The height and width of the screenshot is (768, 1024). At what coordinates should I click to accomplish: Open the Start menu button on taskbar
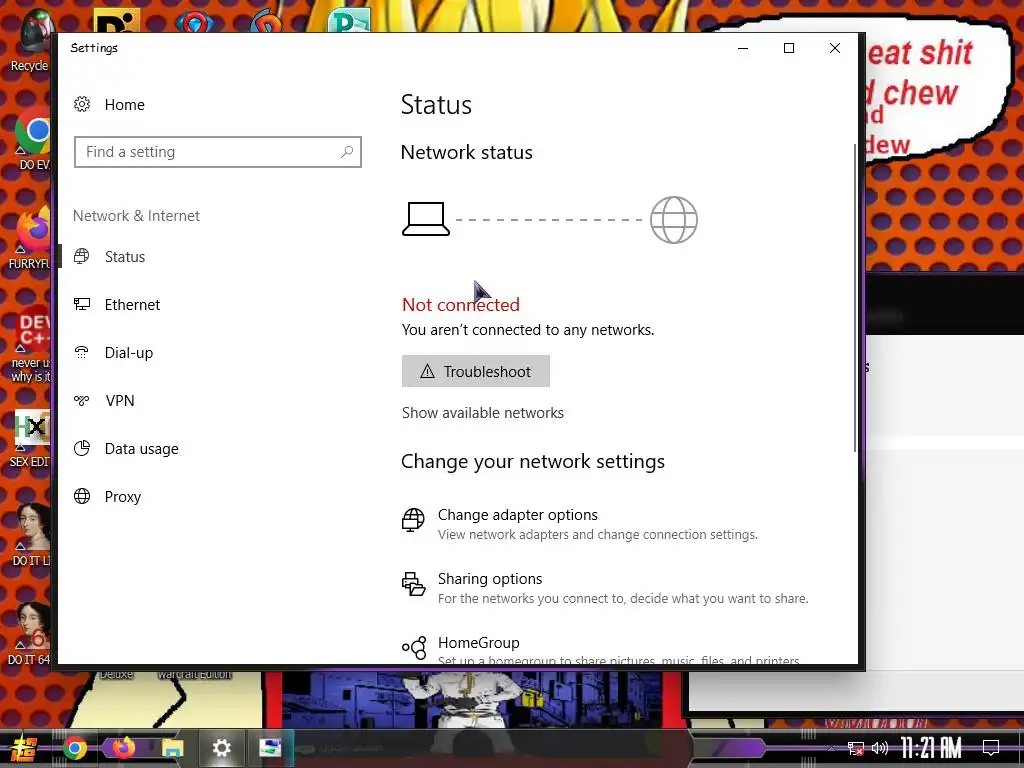[23, 748]
